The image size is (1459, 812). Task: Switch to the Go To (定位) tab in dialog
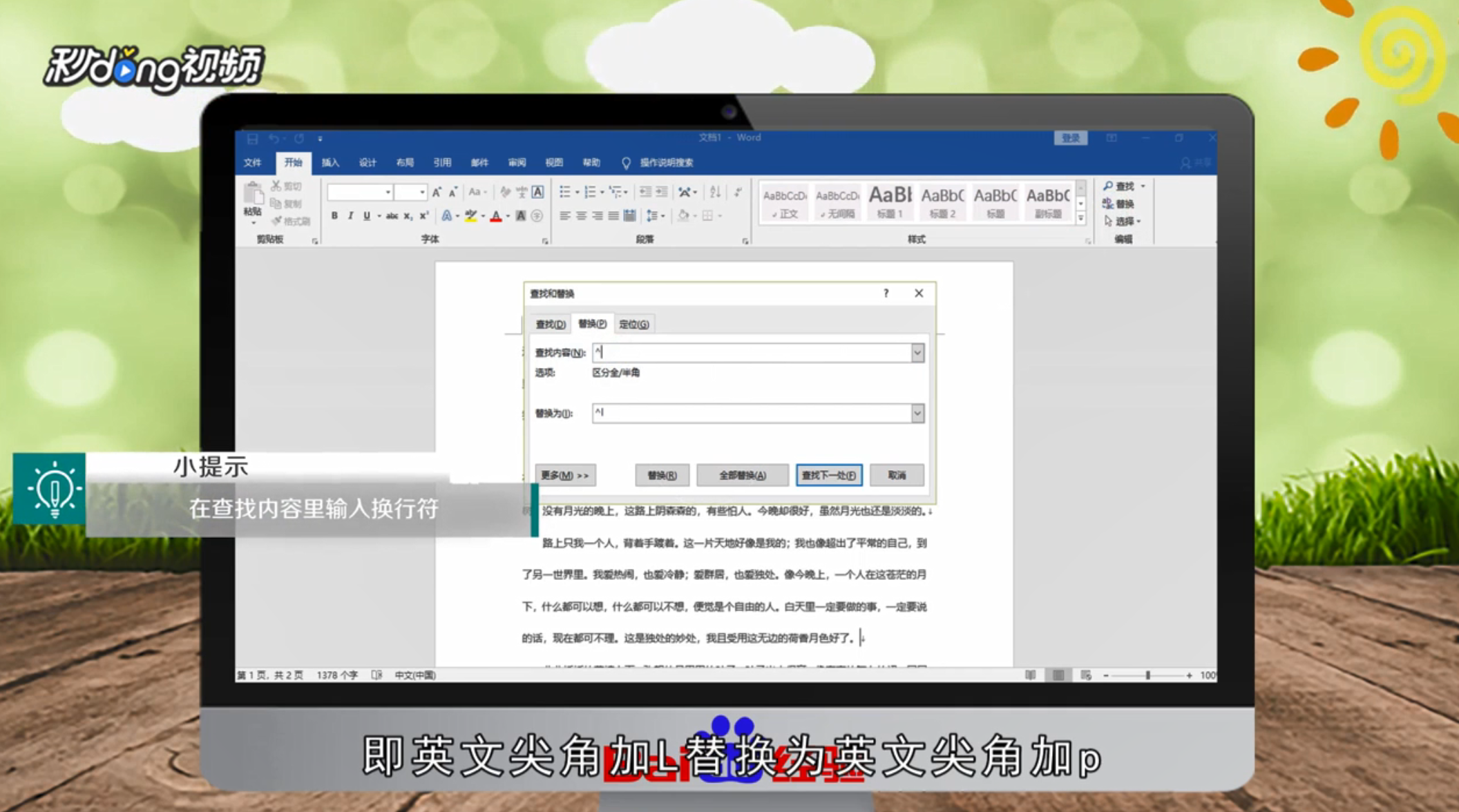[633, 325]
